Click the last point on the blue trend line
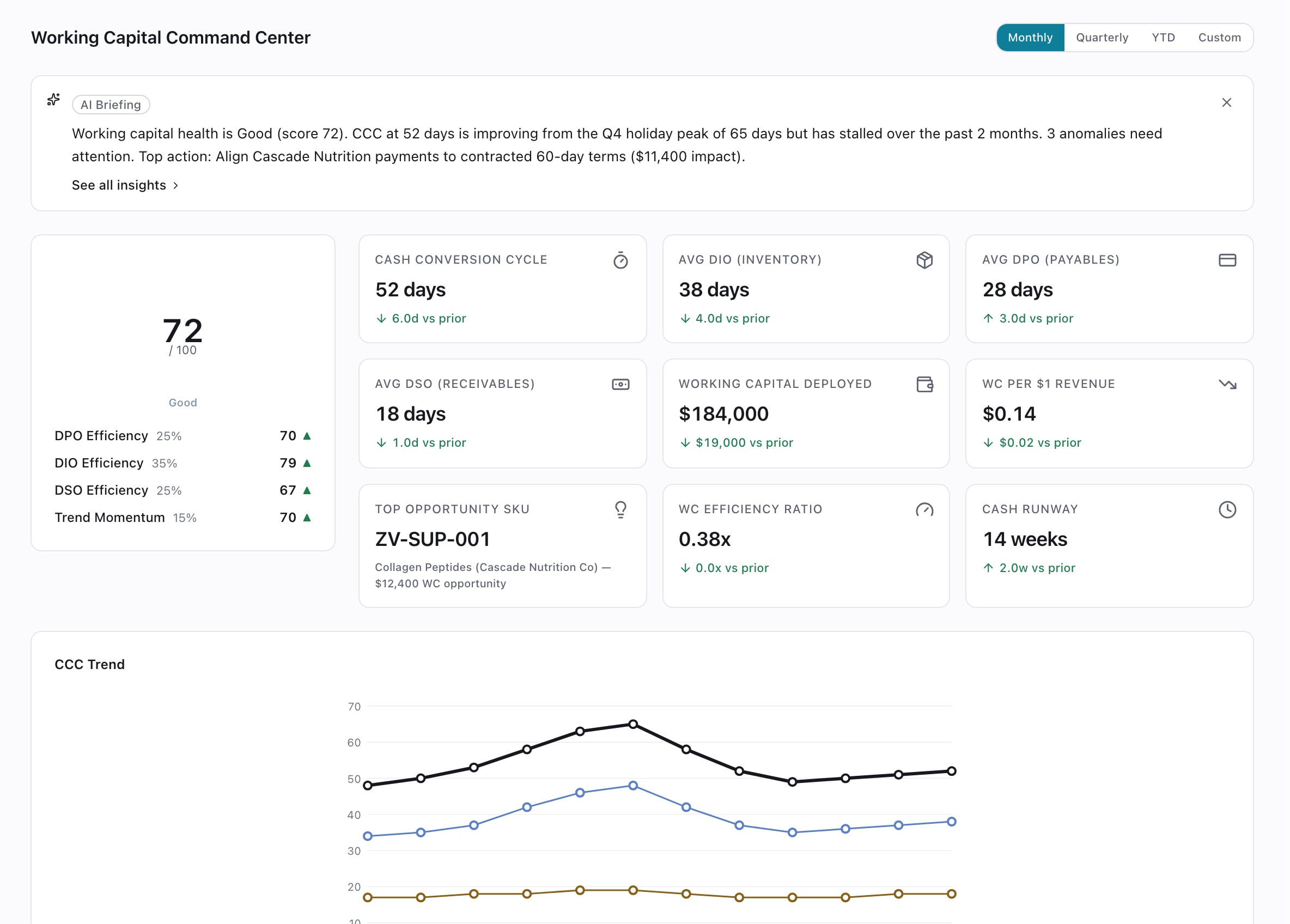1290x924 pixels. 952,822
